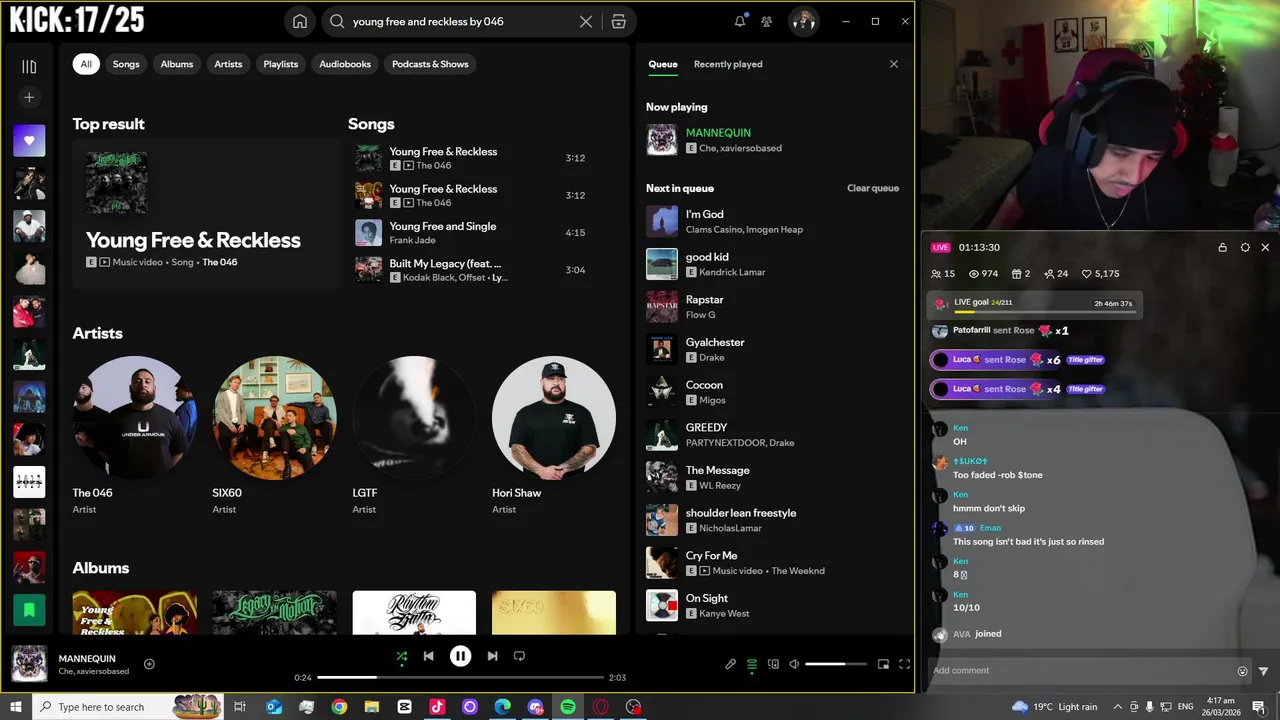Clear the play queue
The image size is (1280, 720).
(873, 188)
